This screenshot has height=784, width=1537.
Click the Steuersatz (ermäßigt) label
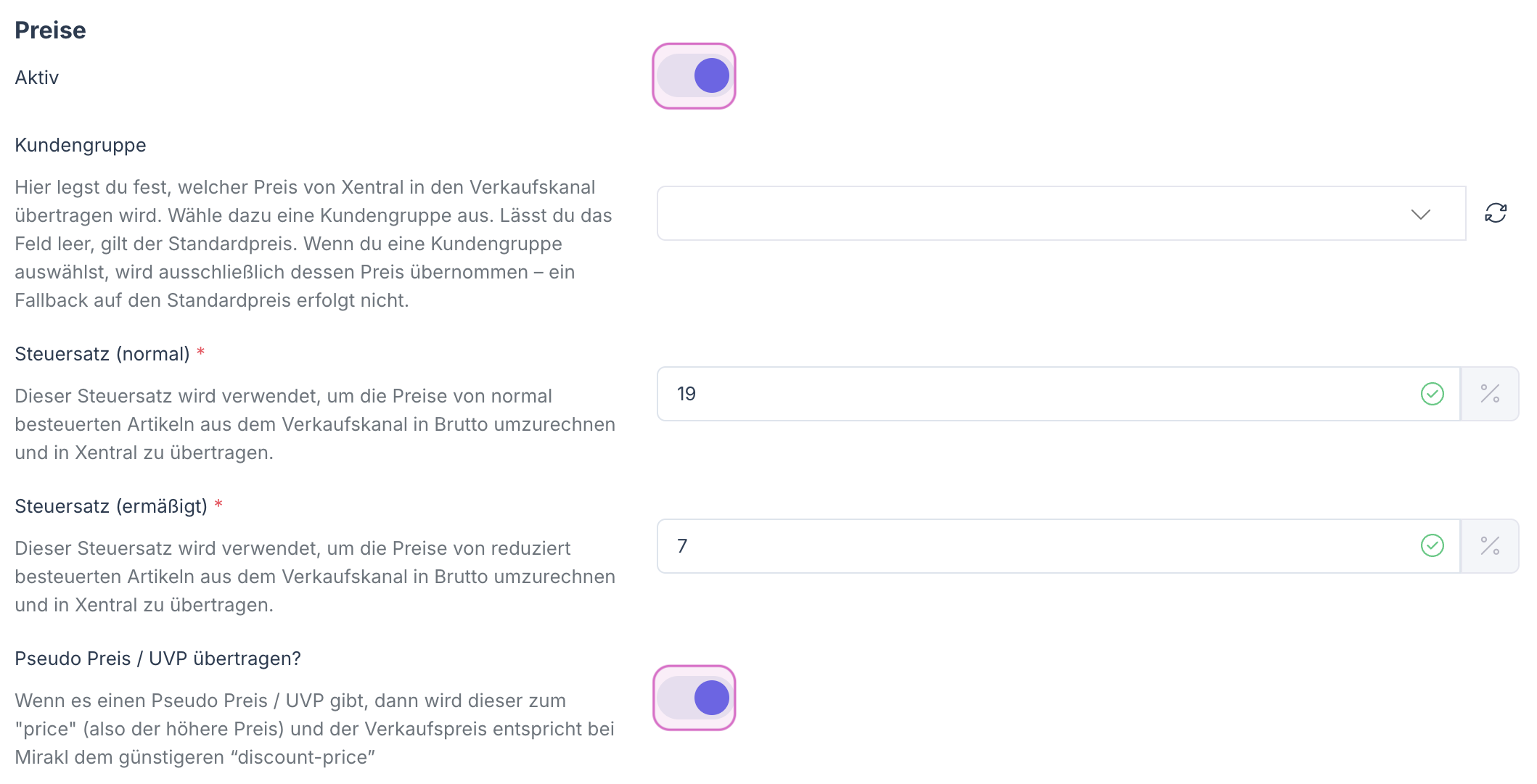[111, 506]
